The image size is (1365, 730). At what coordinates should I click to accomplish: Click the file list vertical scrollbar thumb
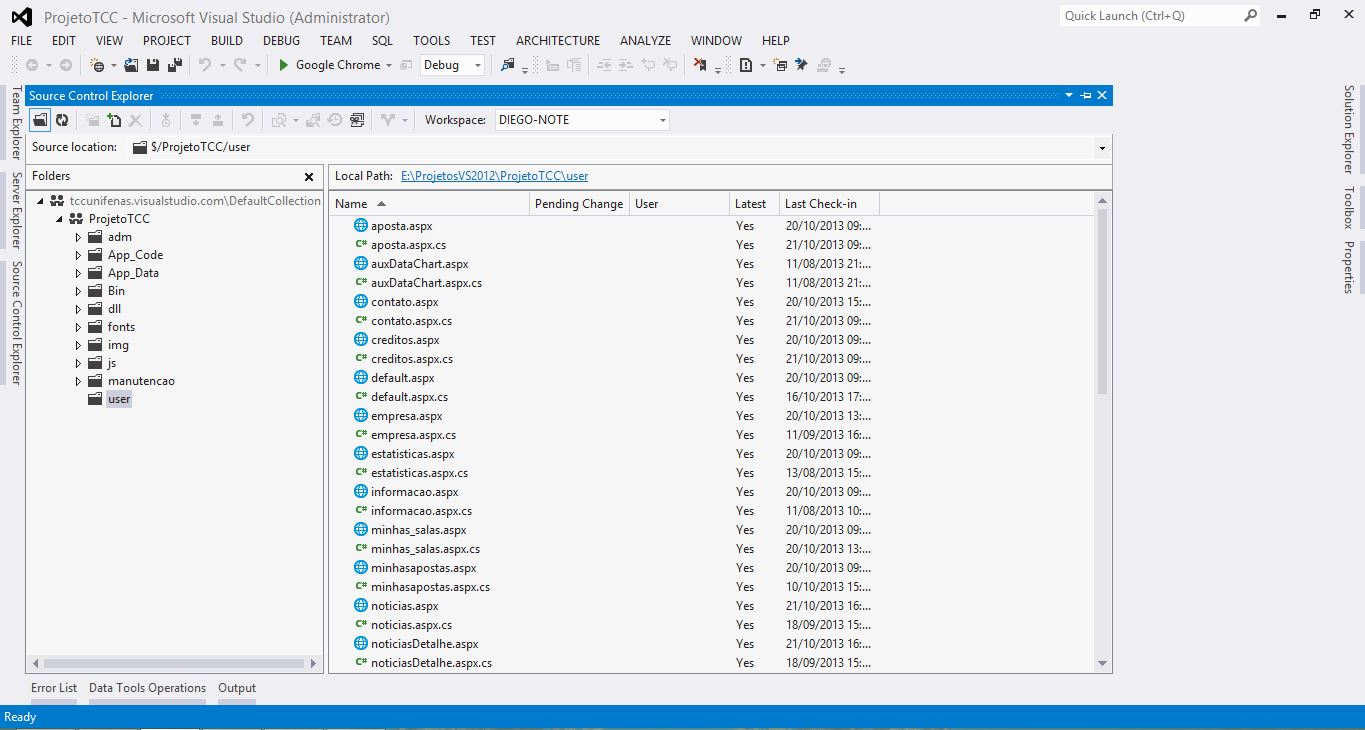[x=1103, y=301]
